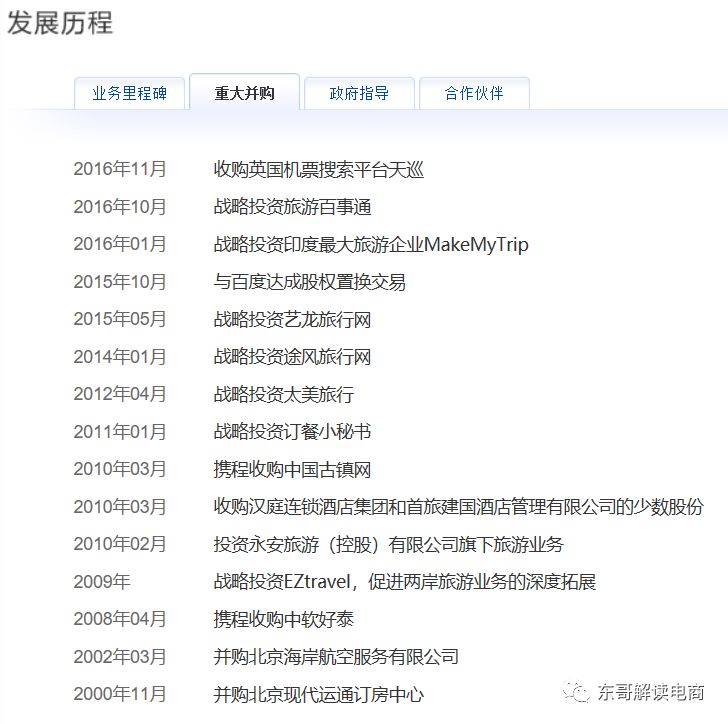
Task: Click the date 2010年02月
Action: tap(120, 544)
